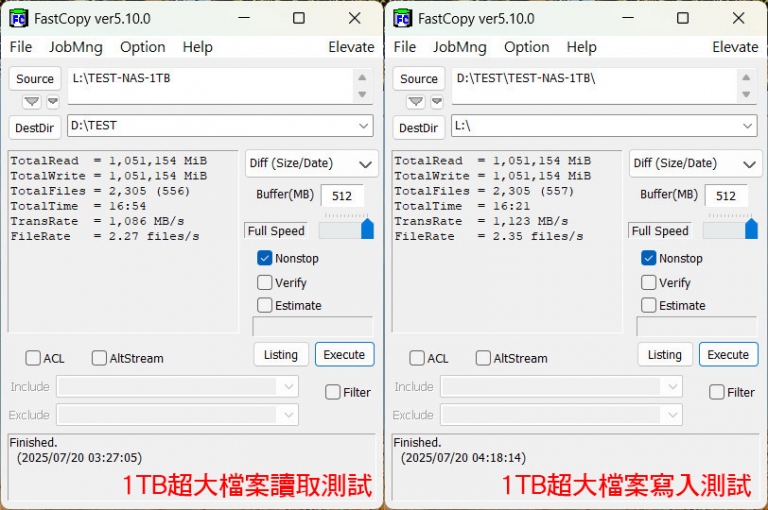Click Execute button in left window
The height and width of the screenshot is (510, 768).
(344, 354)
